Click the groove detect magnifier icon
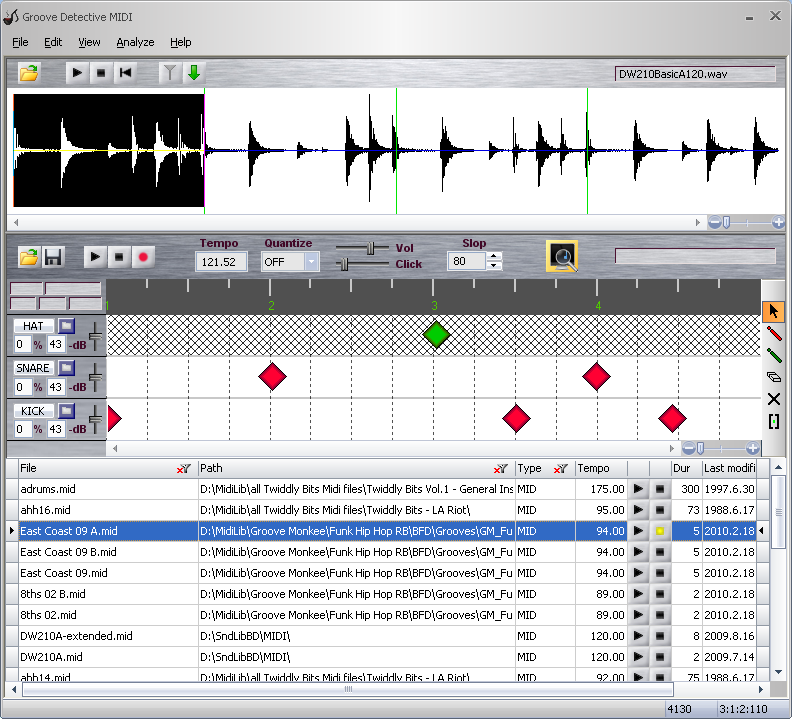This screenshot has width=792, height=719. [562, 257]
